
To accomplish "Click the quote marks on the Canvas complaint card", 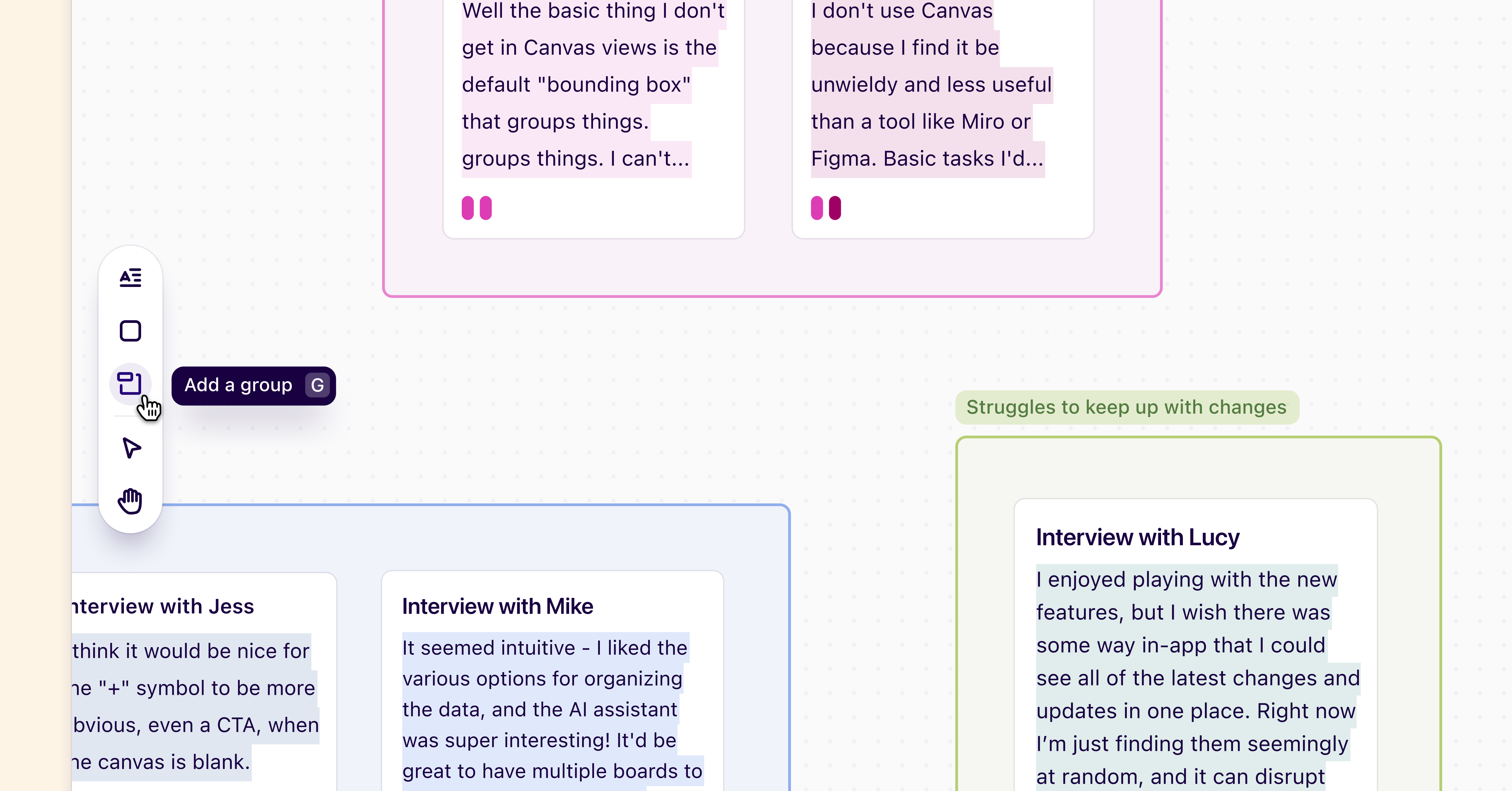I will (826, 207).
